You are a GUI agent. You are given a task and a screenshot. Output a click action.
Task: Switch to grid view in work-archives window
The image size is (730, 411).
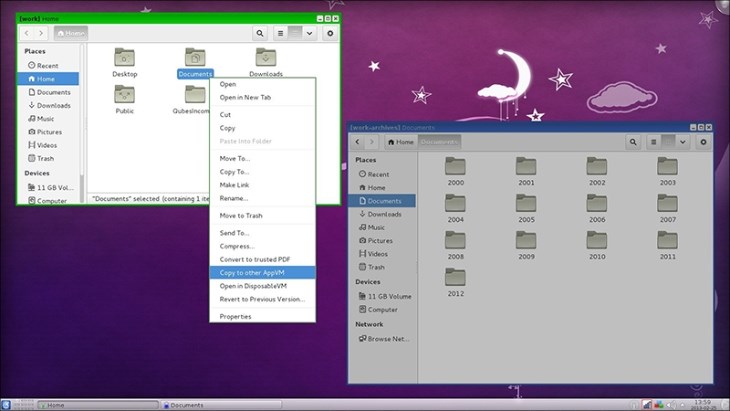coord(668,142)
